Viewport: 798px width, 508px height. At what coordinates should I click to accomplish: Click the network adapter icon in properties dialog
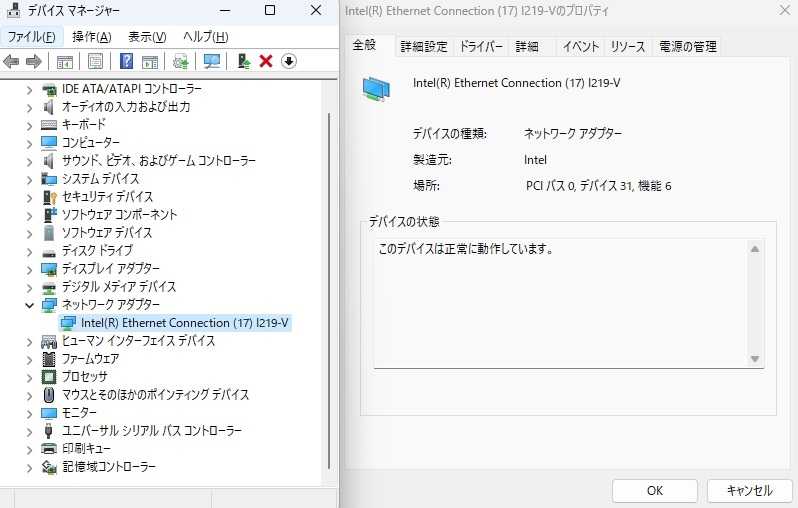click(376, 89)
